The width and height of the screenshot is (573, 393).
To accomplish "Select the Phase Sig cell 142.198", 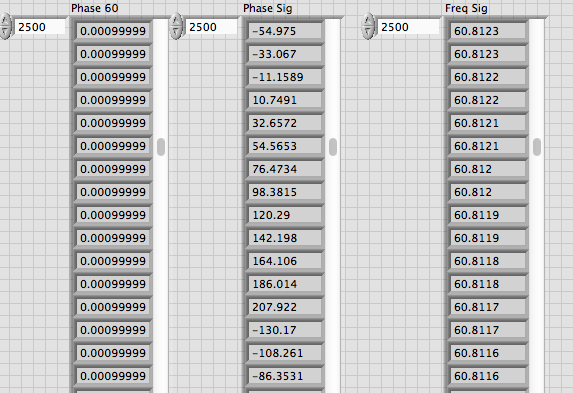I will [x=285, y=238].
